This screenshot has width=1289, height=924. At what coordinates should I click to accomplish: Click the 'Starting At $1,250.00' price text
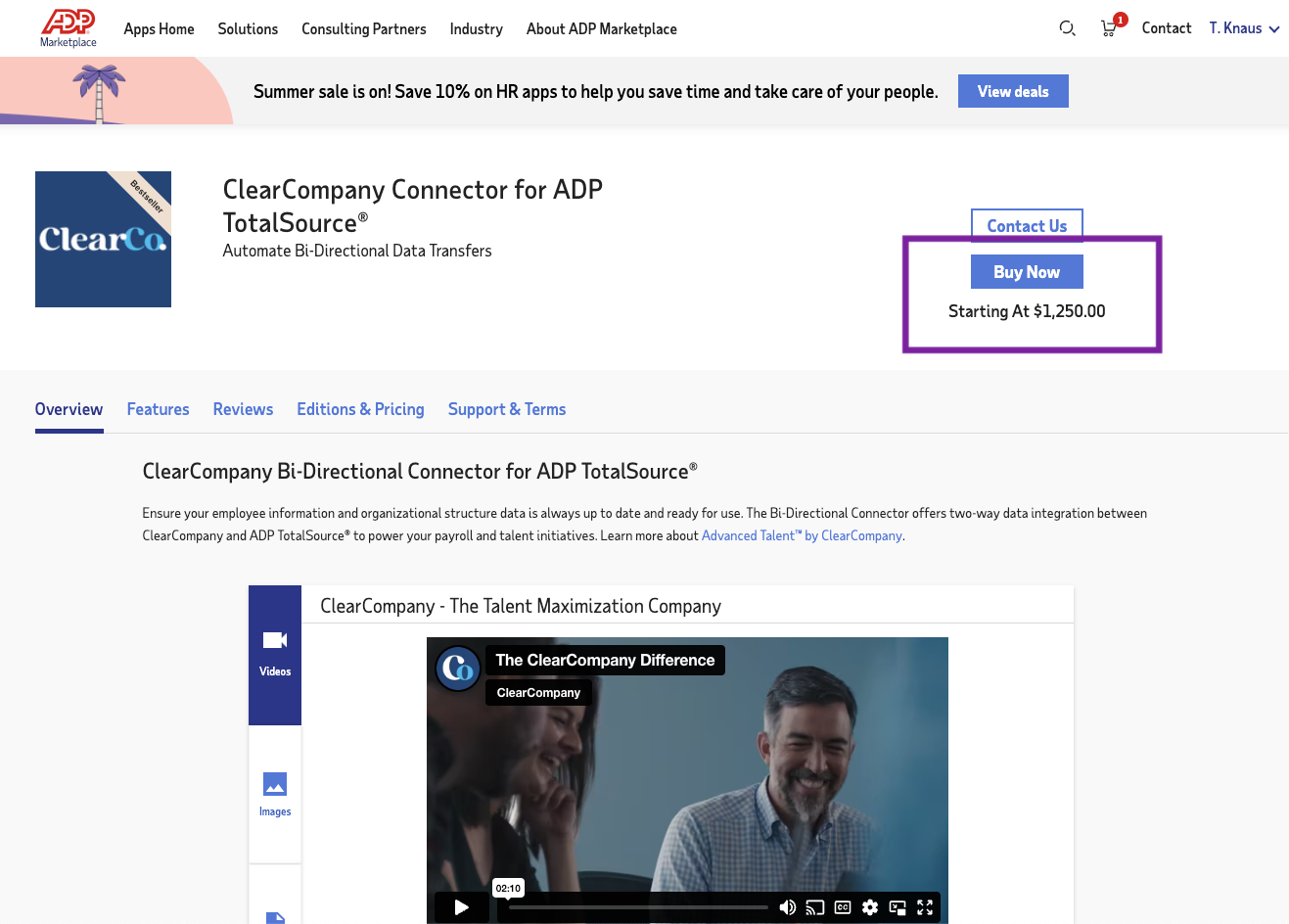coord(1027,311)
